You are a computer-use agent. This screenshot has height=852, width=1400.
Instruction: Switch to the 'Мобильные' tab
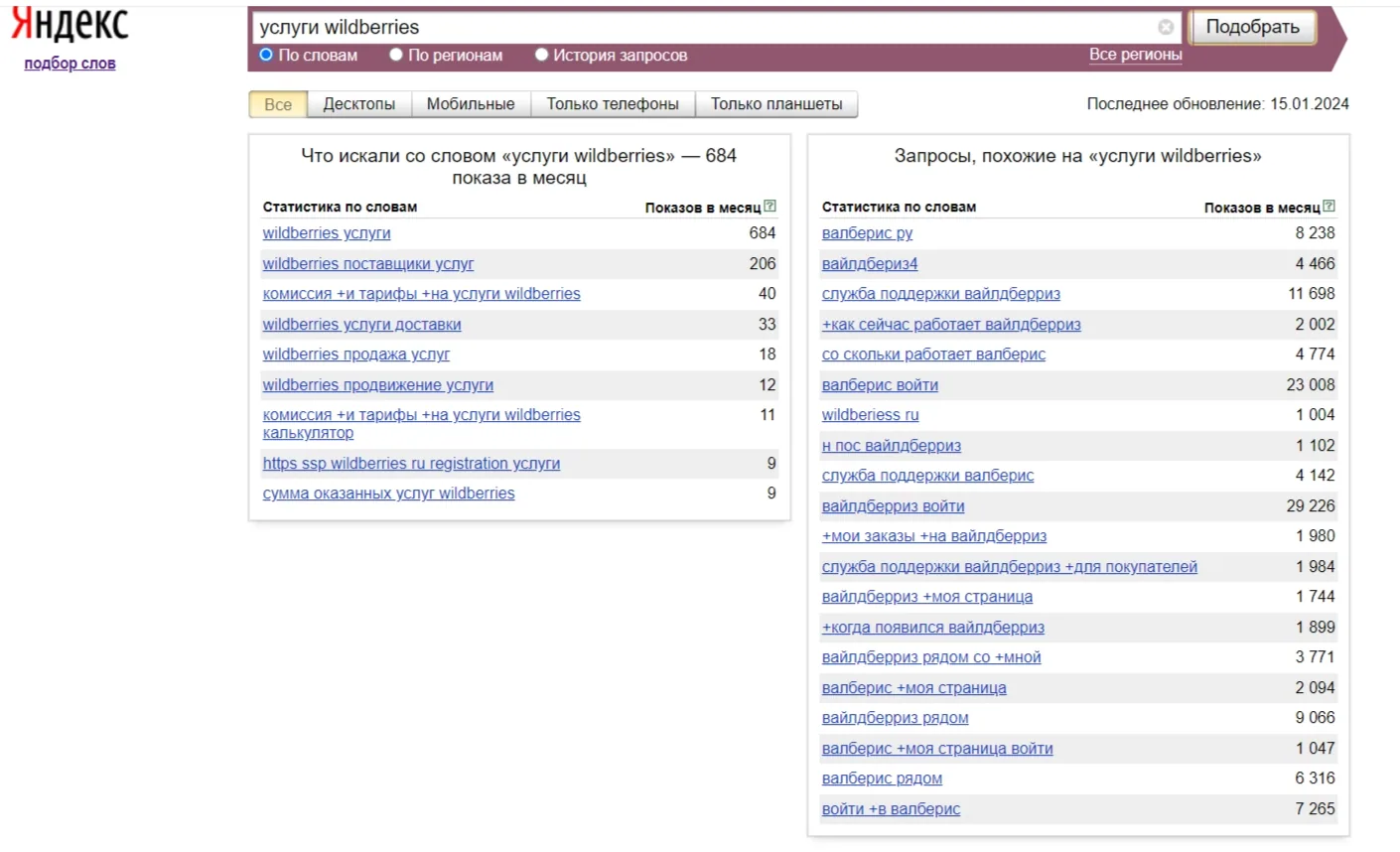[471, 104]
